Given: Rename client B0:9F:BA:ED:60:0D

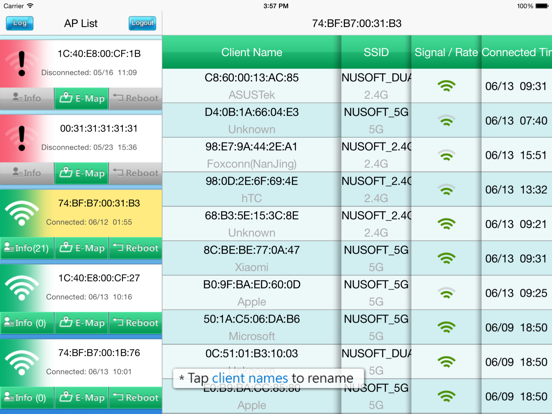Looking at the screenshot, I should coord(252,284).
